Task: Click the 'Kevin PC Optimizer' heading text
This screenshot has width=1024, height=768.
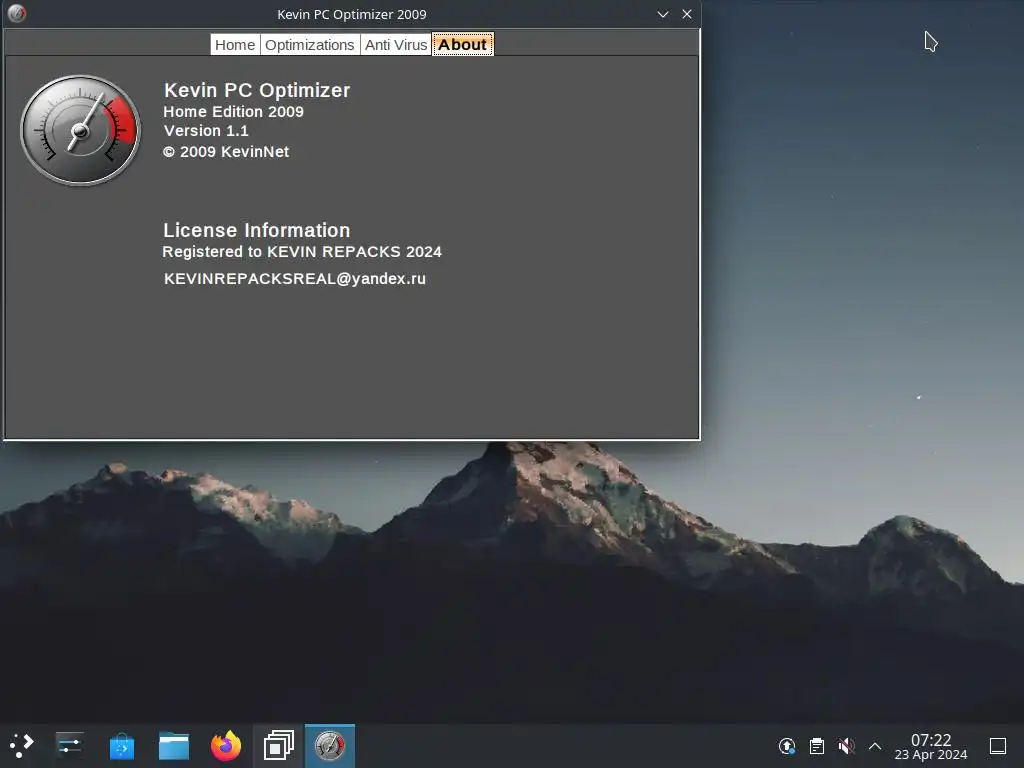Action: point(257,90)
